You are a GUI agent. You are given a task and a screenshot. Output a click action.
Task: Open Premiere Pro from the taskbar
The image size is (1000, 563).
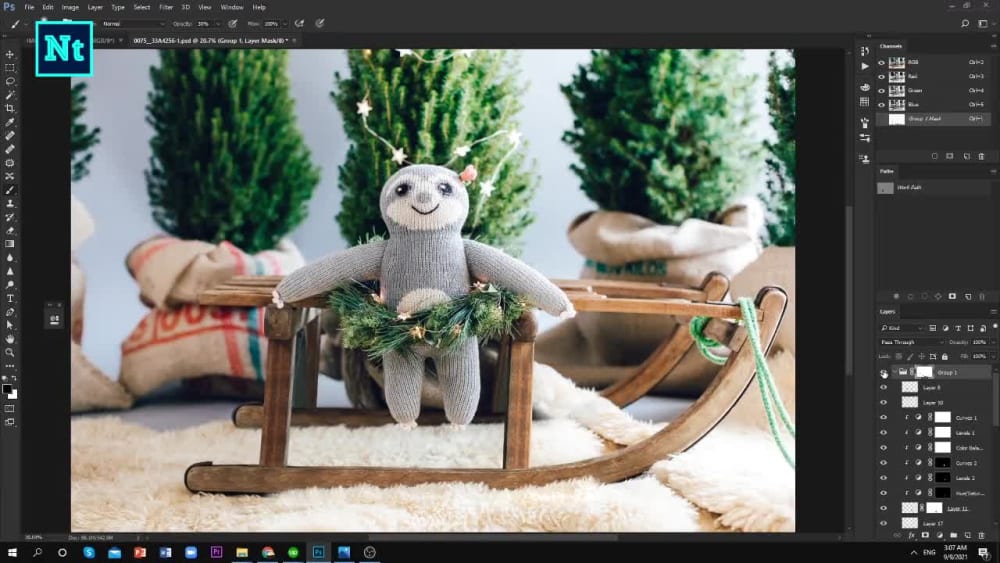coord(216,552)
